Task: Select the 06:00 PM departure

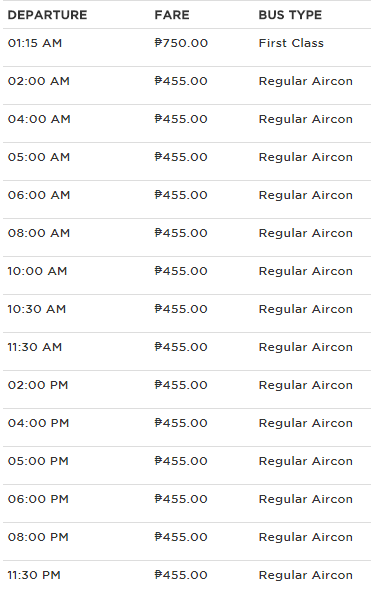Action: tap(38, 499)
